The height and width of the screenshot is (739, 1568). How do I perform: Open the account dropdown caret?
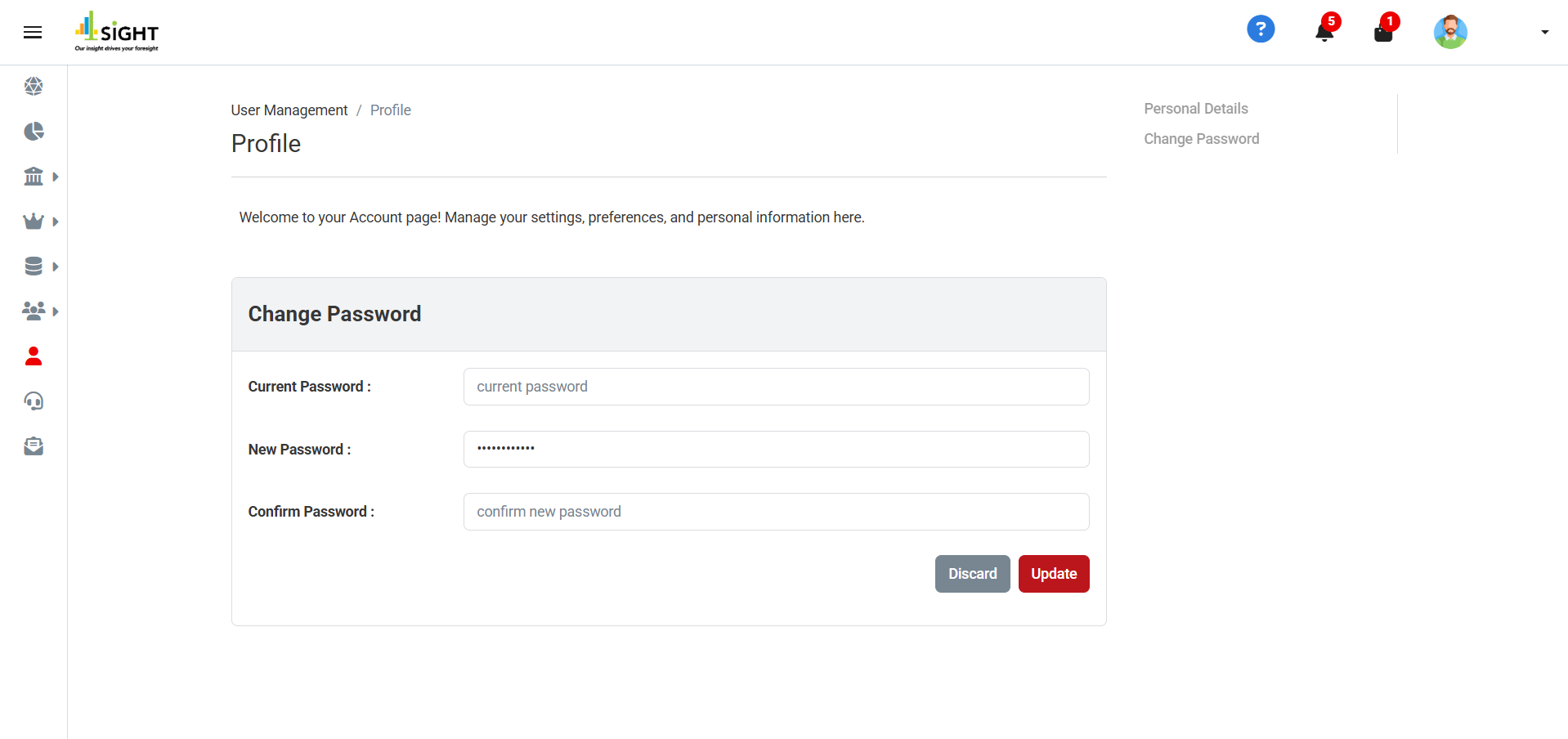click(1544, 33)
